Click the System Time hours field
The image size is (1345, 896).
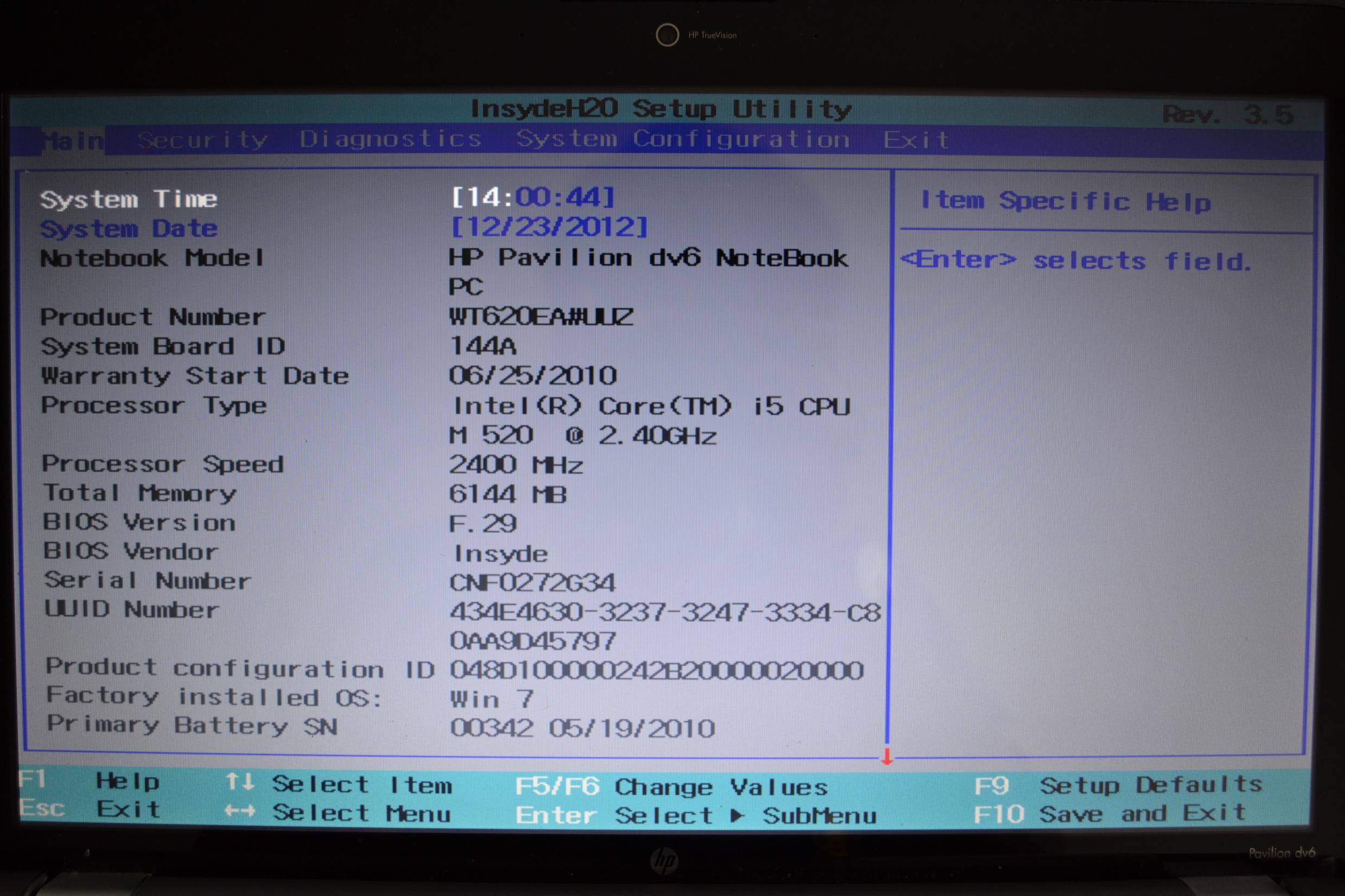483,198
